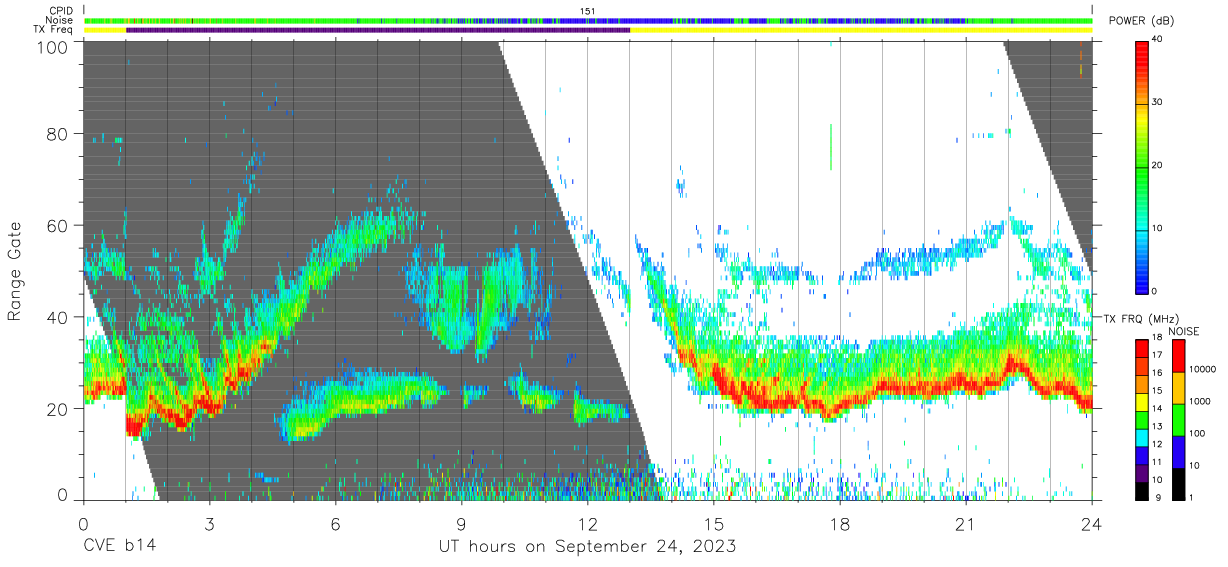Image resolution: width=1228 pixels, height=567 pixels.
Task: Click the 12 tick on UT hours axis
Action: coord(587,523)
